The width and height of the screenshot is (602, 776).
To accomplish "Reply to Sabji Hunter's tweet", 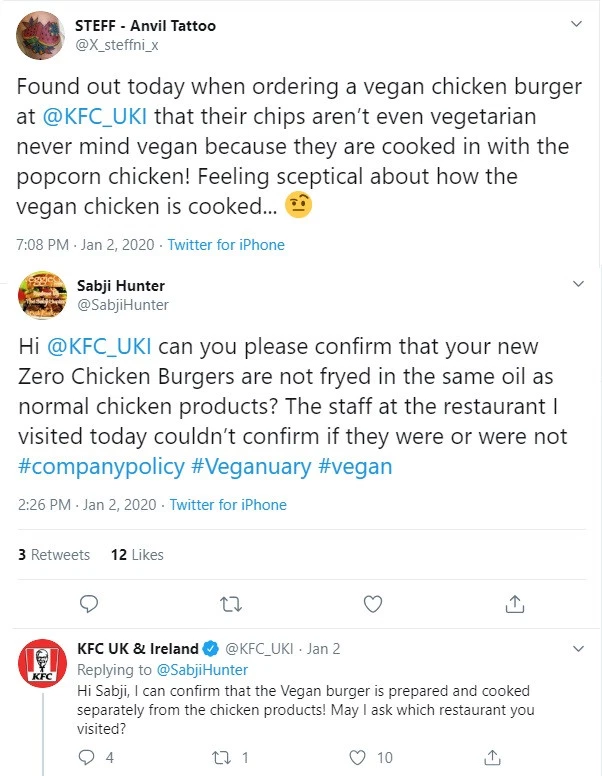I will coord(89,603).
